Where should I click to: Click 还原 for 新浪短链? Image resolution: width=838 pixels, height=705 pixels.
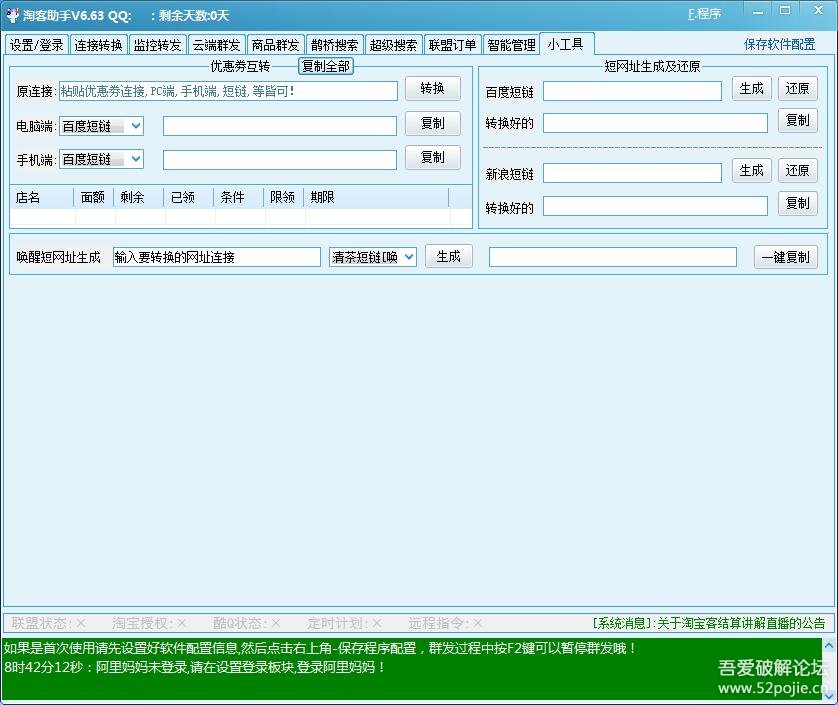pyautogui.click(x=797, y=171)
